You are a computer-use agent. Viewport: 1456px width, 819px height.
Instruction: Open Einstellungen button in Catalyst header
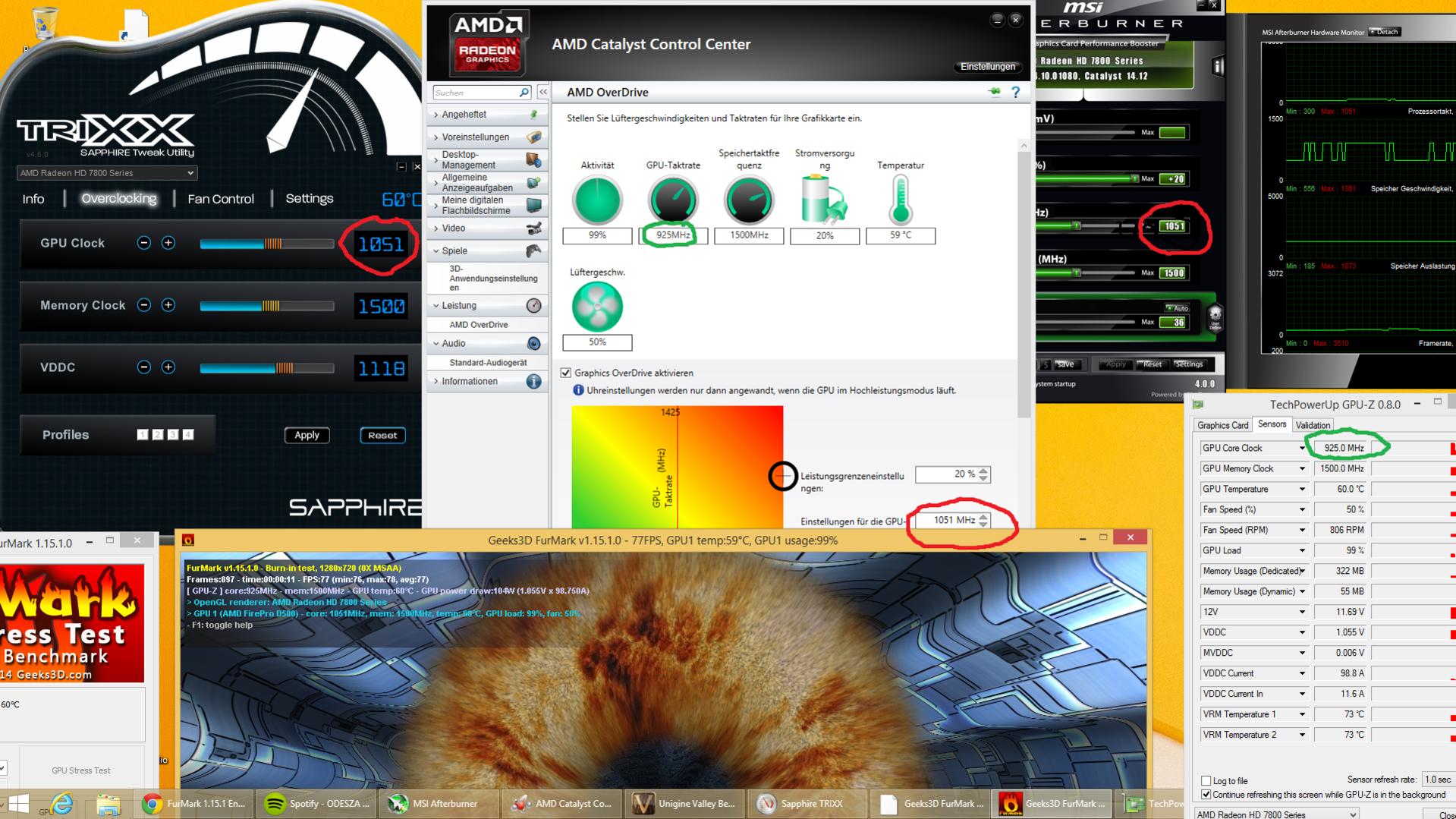(x=987, y=67)
